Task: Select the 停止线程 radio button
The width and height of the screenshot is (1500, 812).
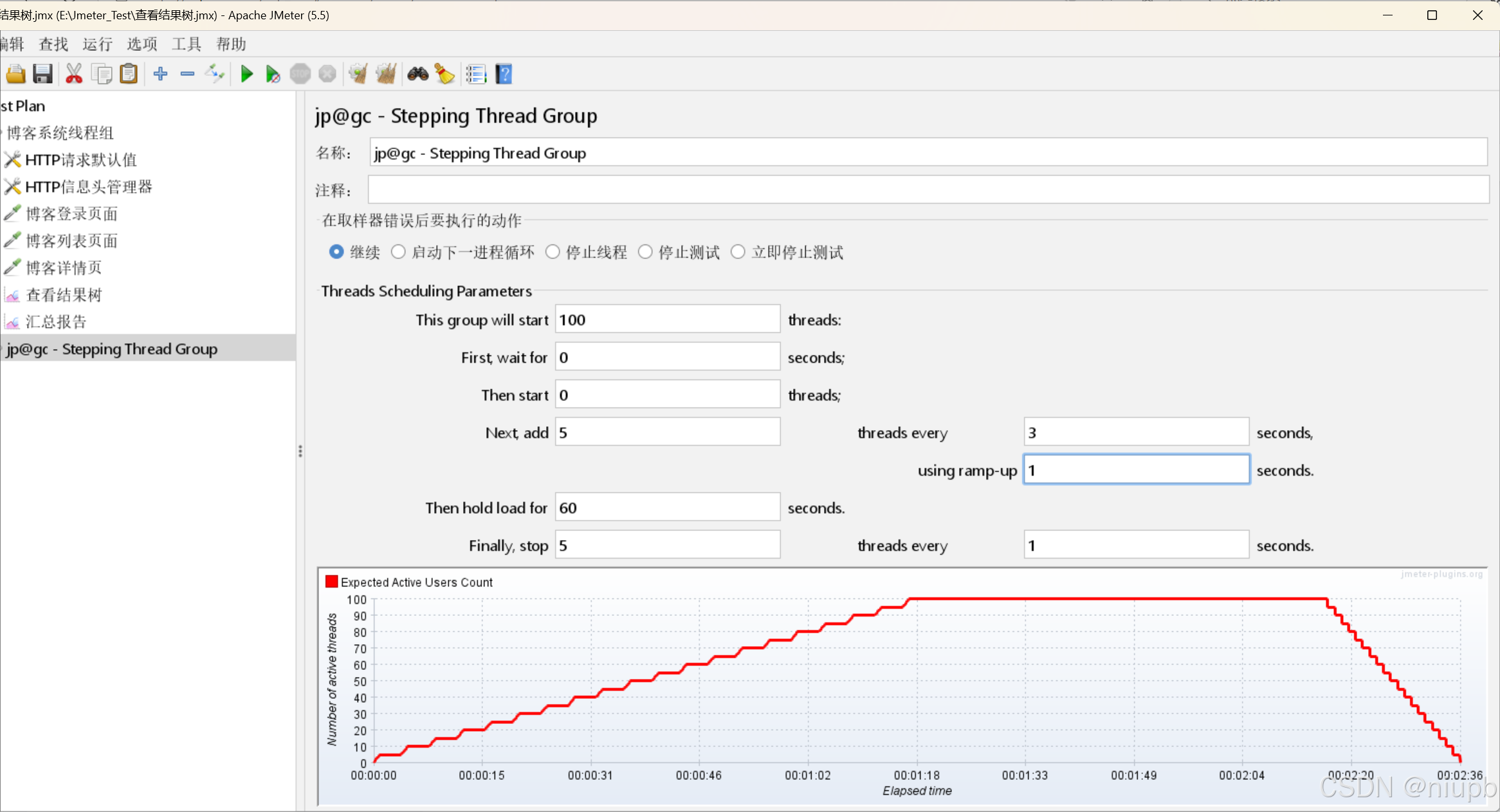Action: (553, 252)
